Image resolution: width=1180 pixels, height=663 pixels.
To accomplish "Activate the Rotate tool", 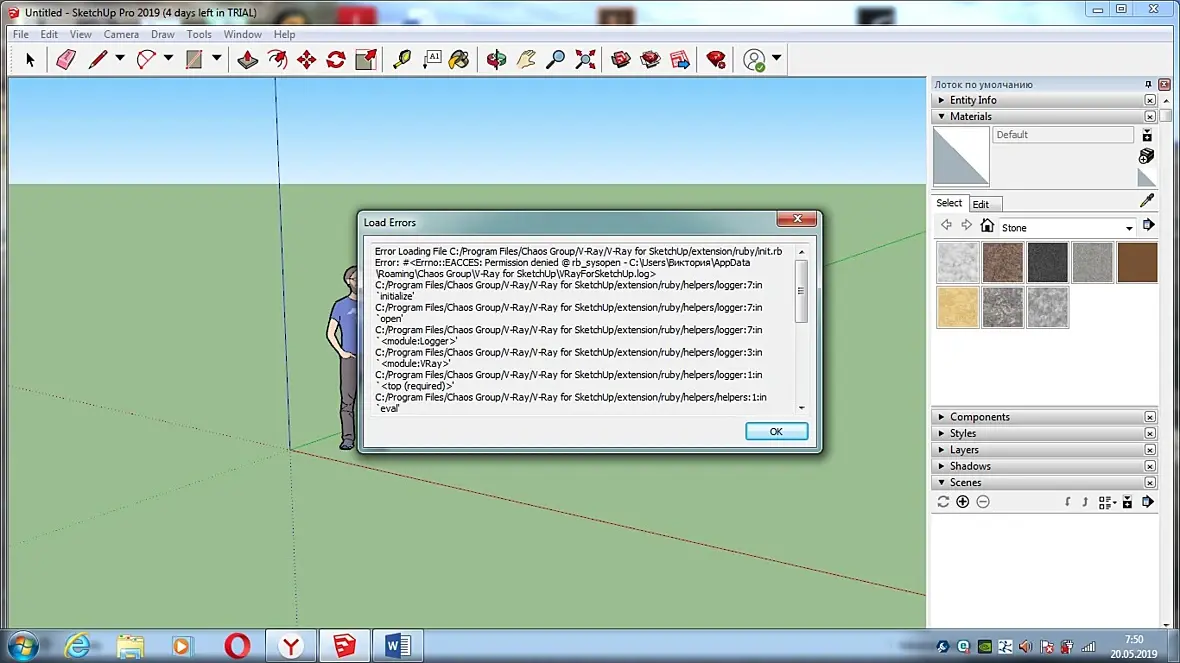I will tap(336, 59).
